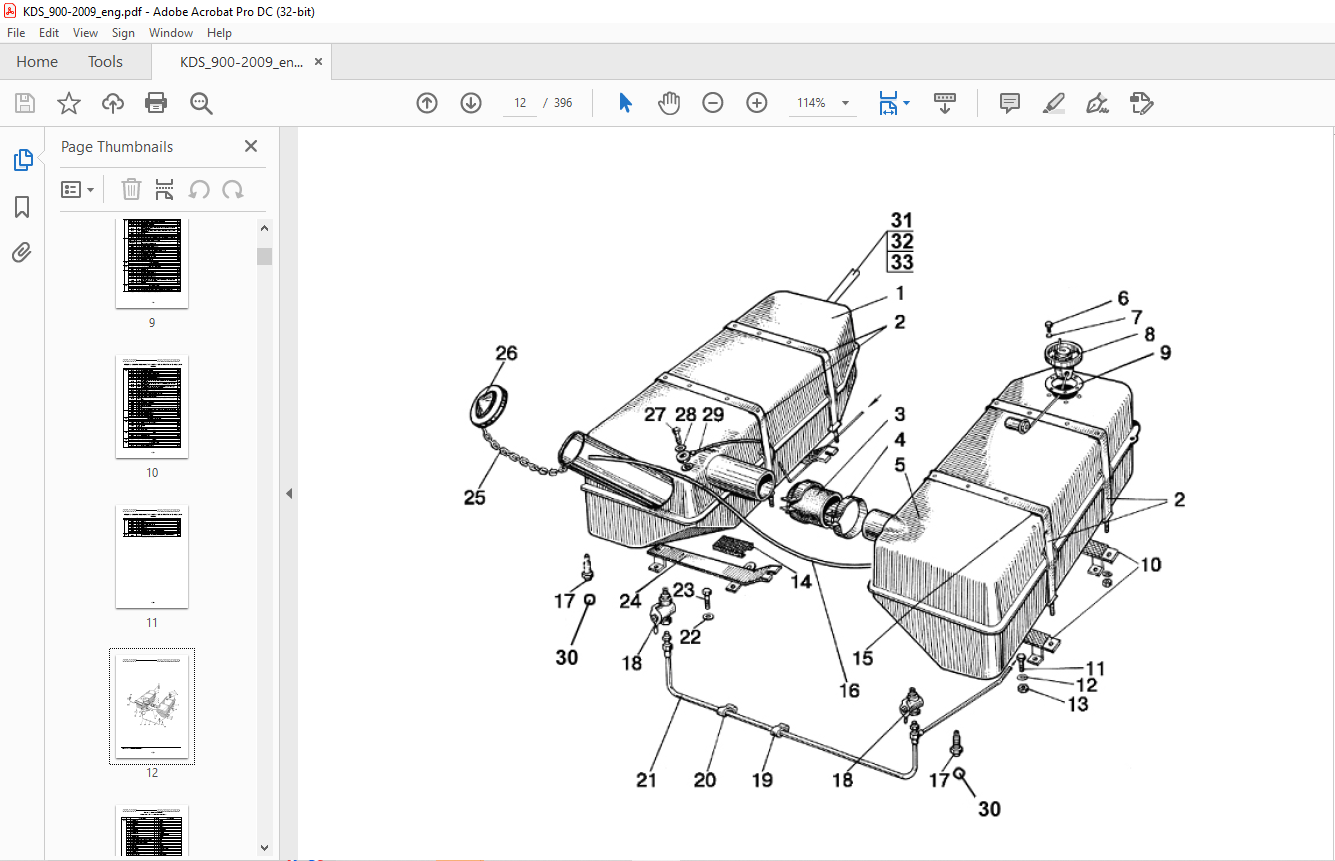
Task: Click the Page Thumbnails options menu icon
Action: coord(77,189)
